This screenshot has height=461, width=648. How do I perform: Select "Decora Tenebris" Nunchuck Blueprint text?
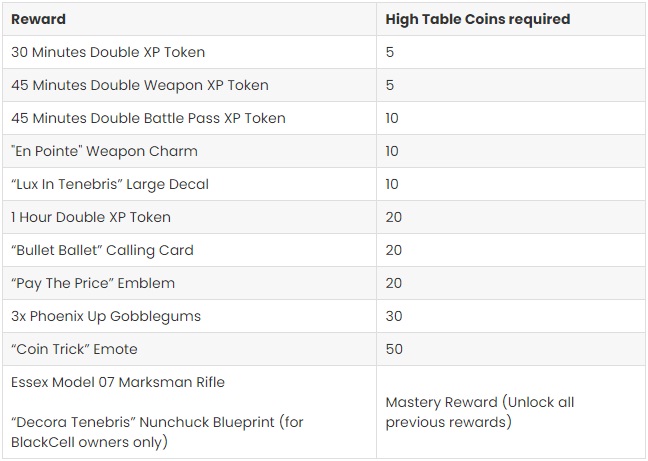click(157, 432)
